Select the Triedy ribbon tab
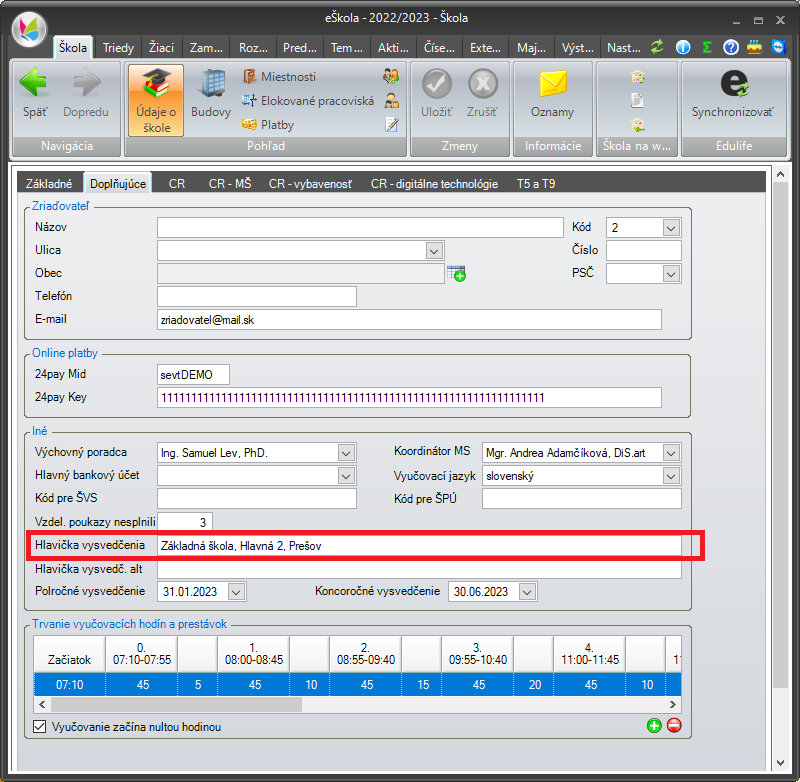The width and height of the screenshot is (800, 782). coord(118,48)
